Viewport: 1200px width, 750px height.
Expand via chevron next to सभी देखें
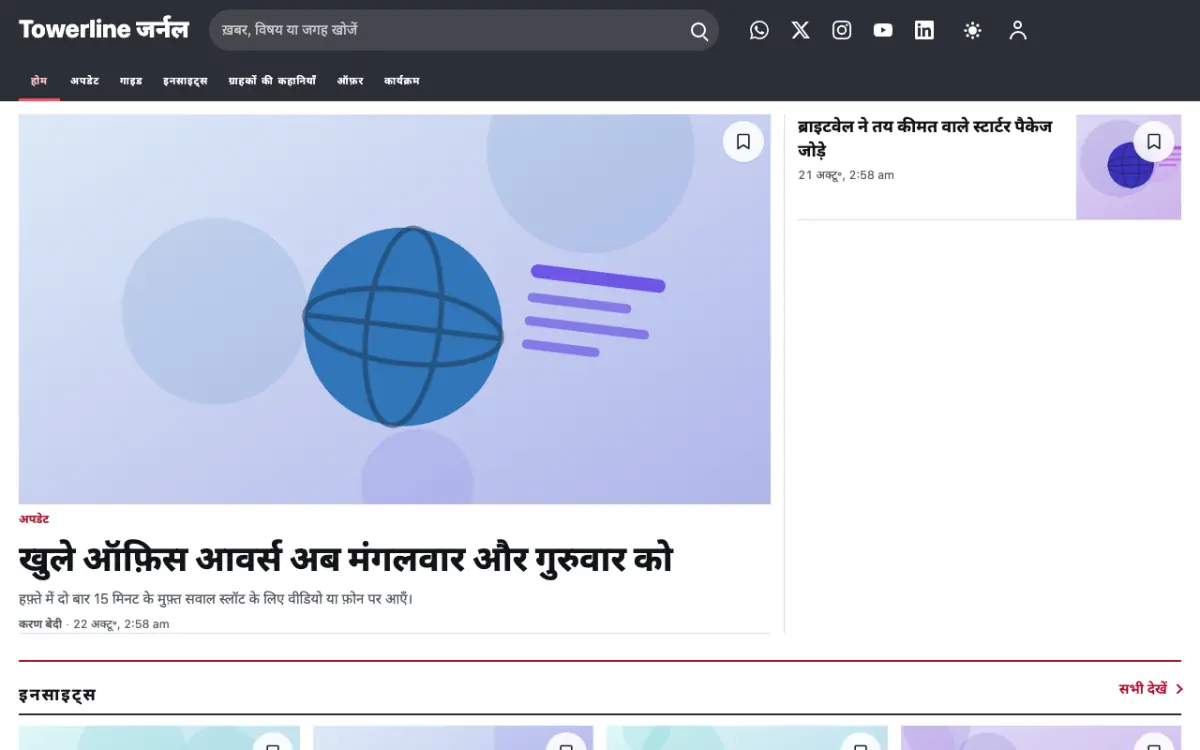point(1179,689)
